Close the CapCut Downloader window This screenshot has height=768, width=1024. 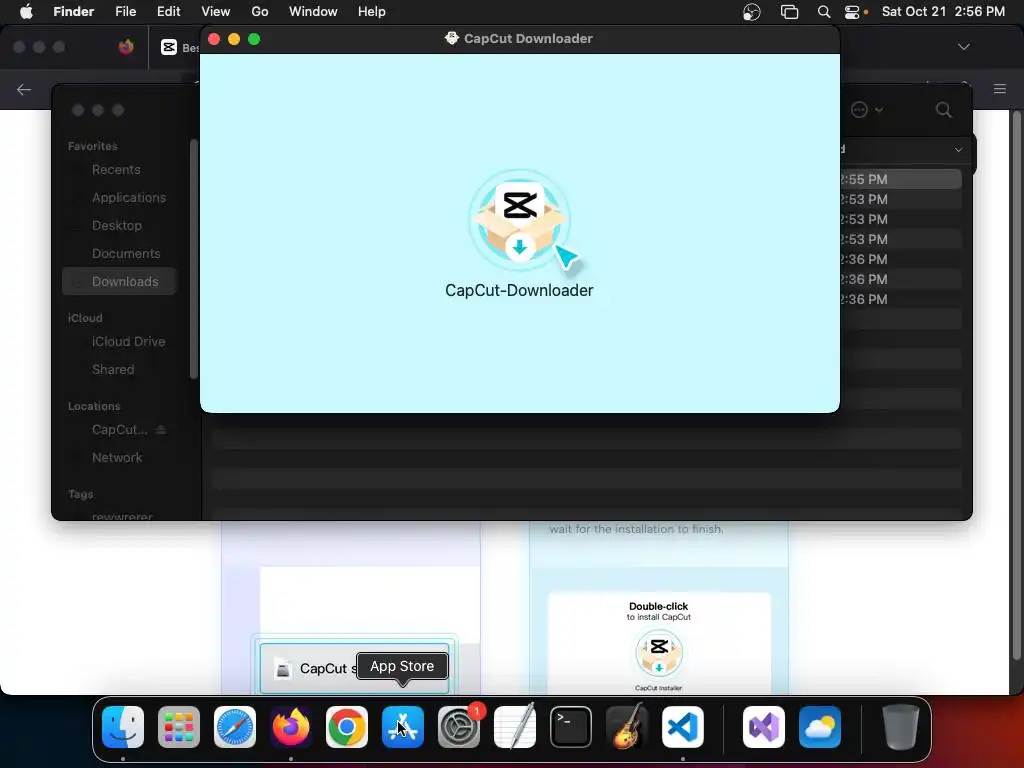214,39
